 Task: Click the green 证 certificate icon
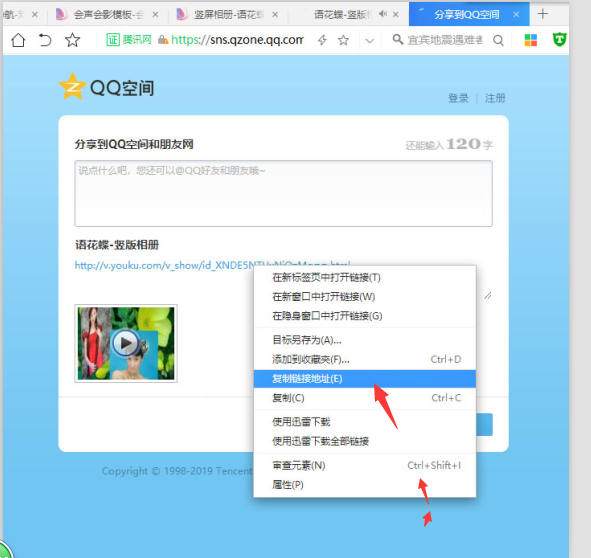[x=113, y=40]
